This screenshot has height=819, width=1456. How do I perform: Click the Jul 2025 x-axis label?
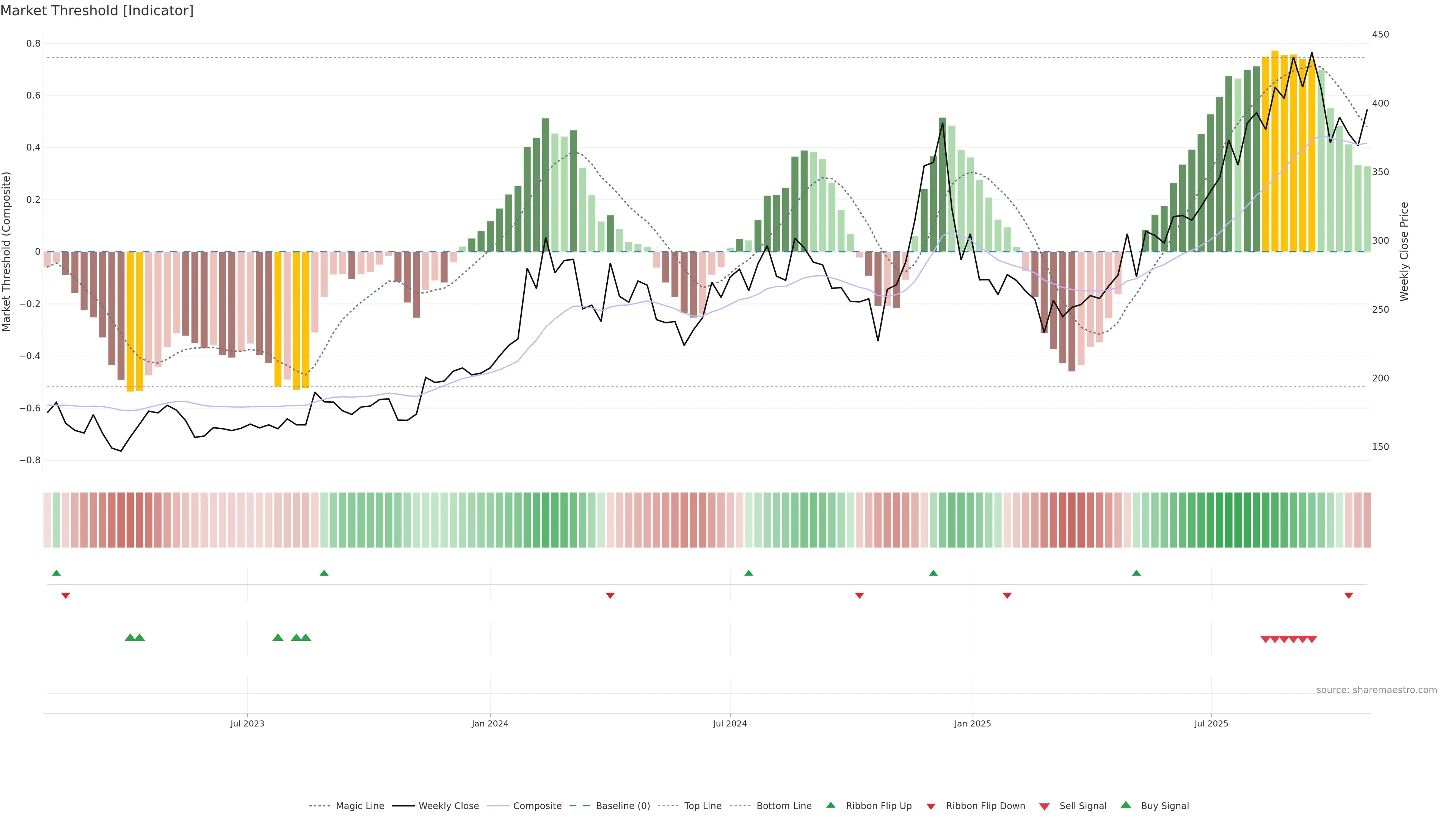tap(1211, 723)
